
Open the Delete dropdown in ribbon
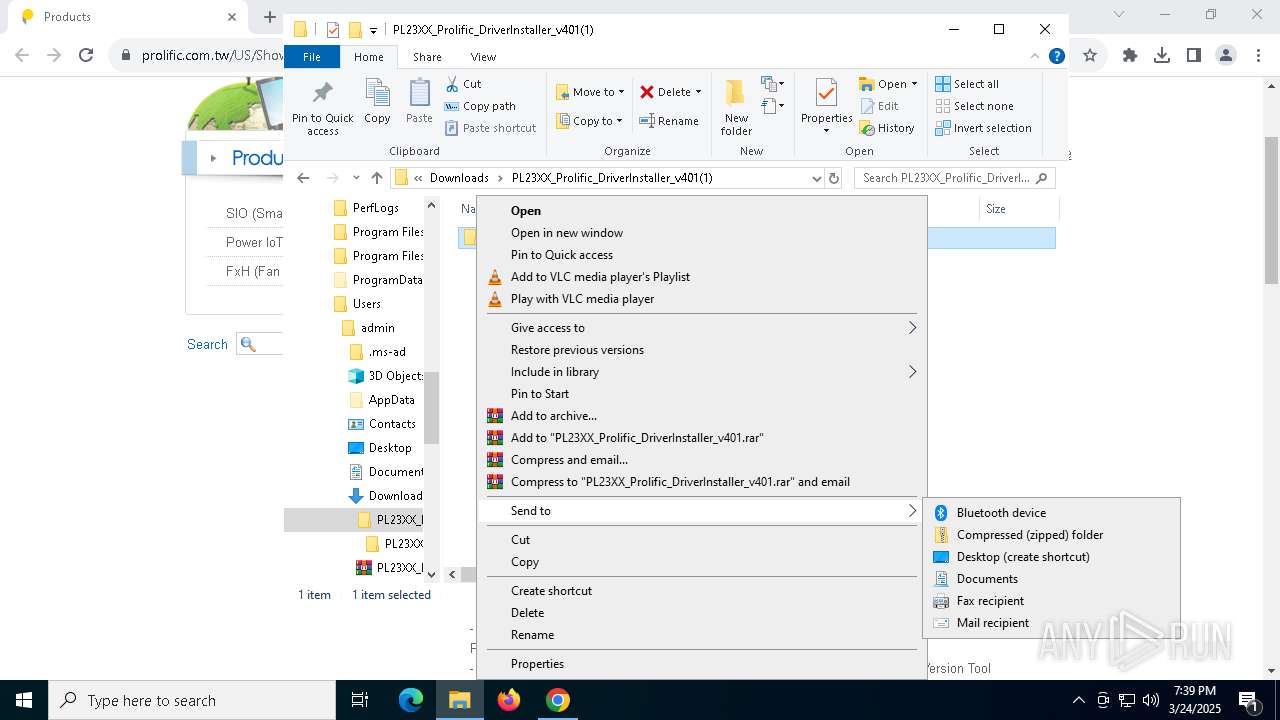tap(698, 92)
